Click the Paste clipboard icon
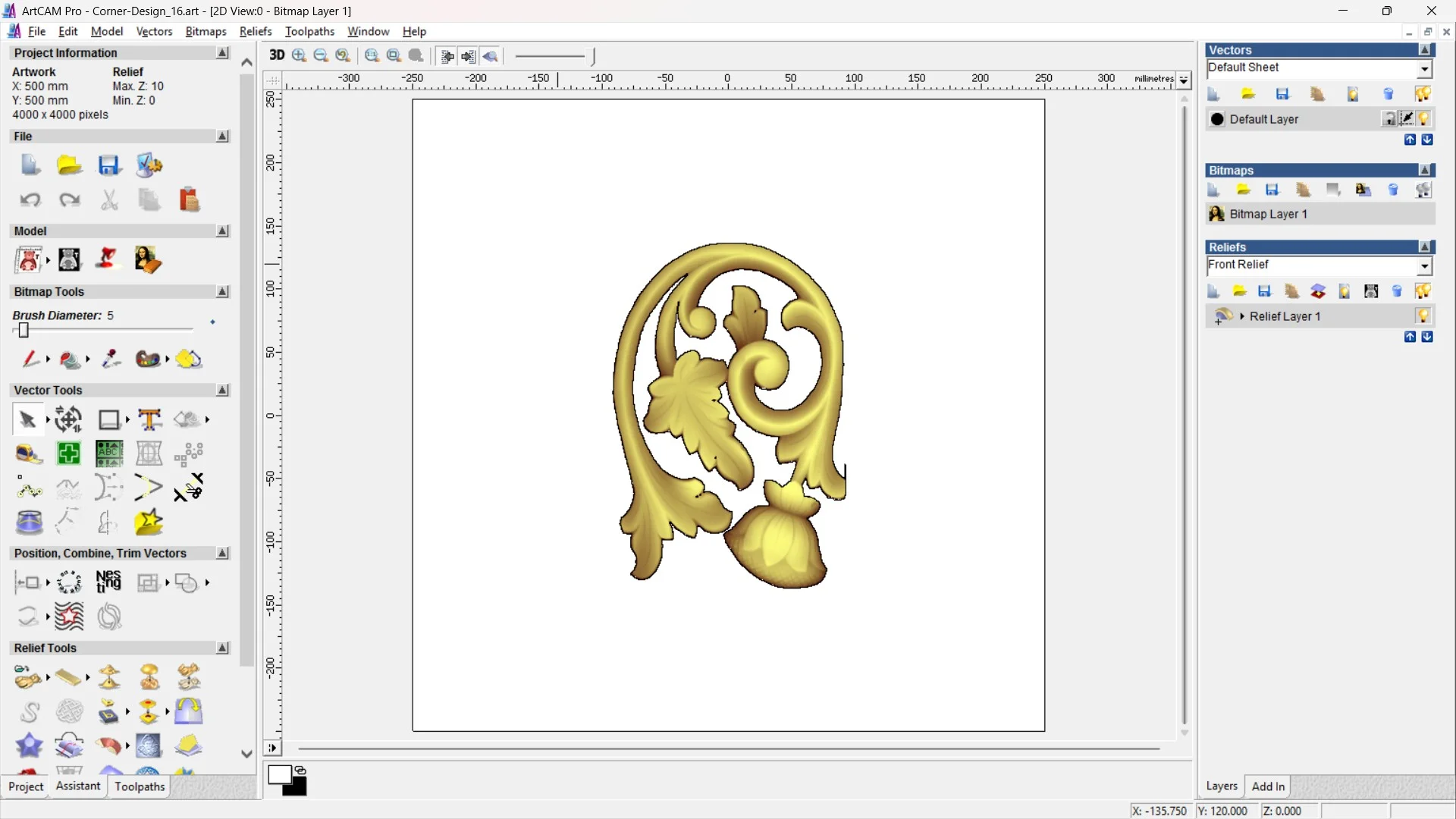 (x=189, y=200)
